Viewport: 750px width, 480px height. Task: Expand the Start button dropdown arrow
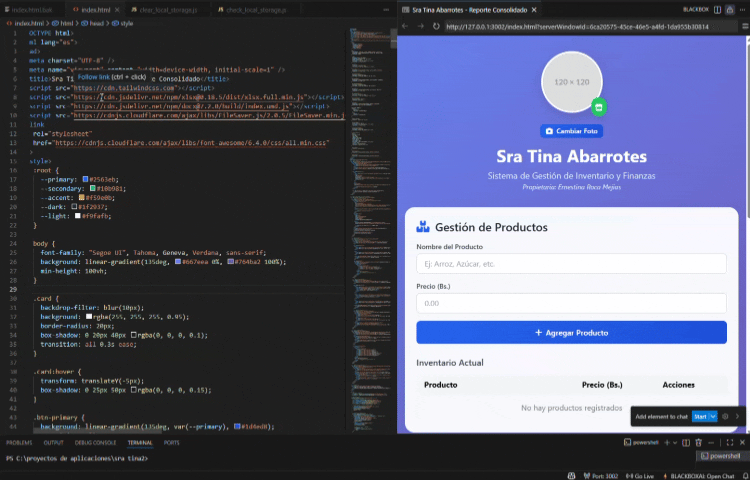pos(713,416)
